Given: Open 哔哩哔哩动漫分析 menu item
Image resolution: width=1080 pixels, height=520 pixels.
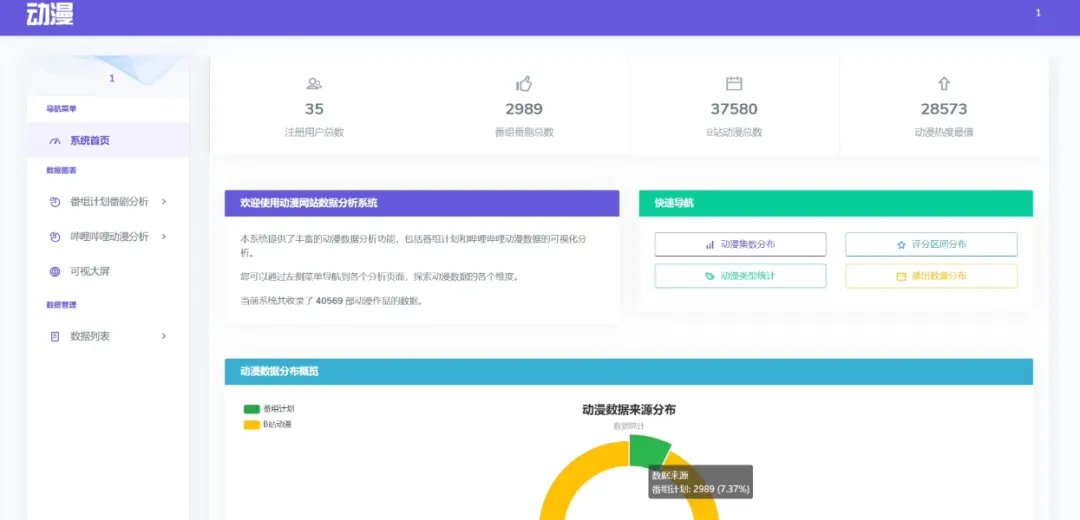Looking at the screenshot, I should pyautogui.click(x=108, y=236).
